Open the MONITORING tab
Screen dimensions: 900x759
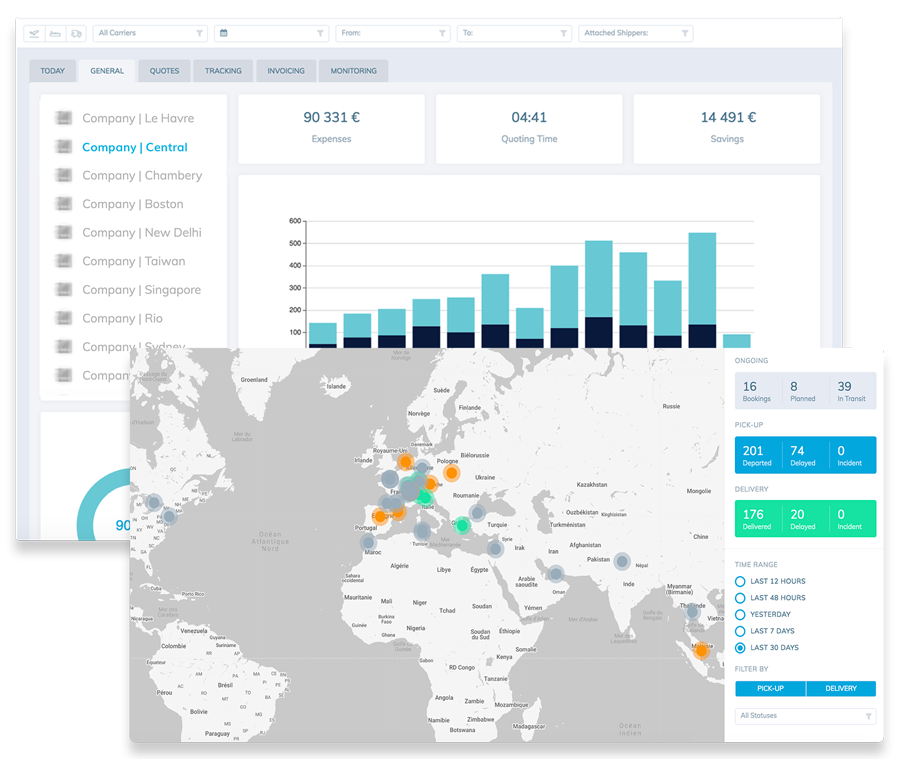[x=353, y=71]
